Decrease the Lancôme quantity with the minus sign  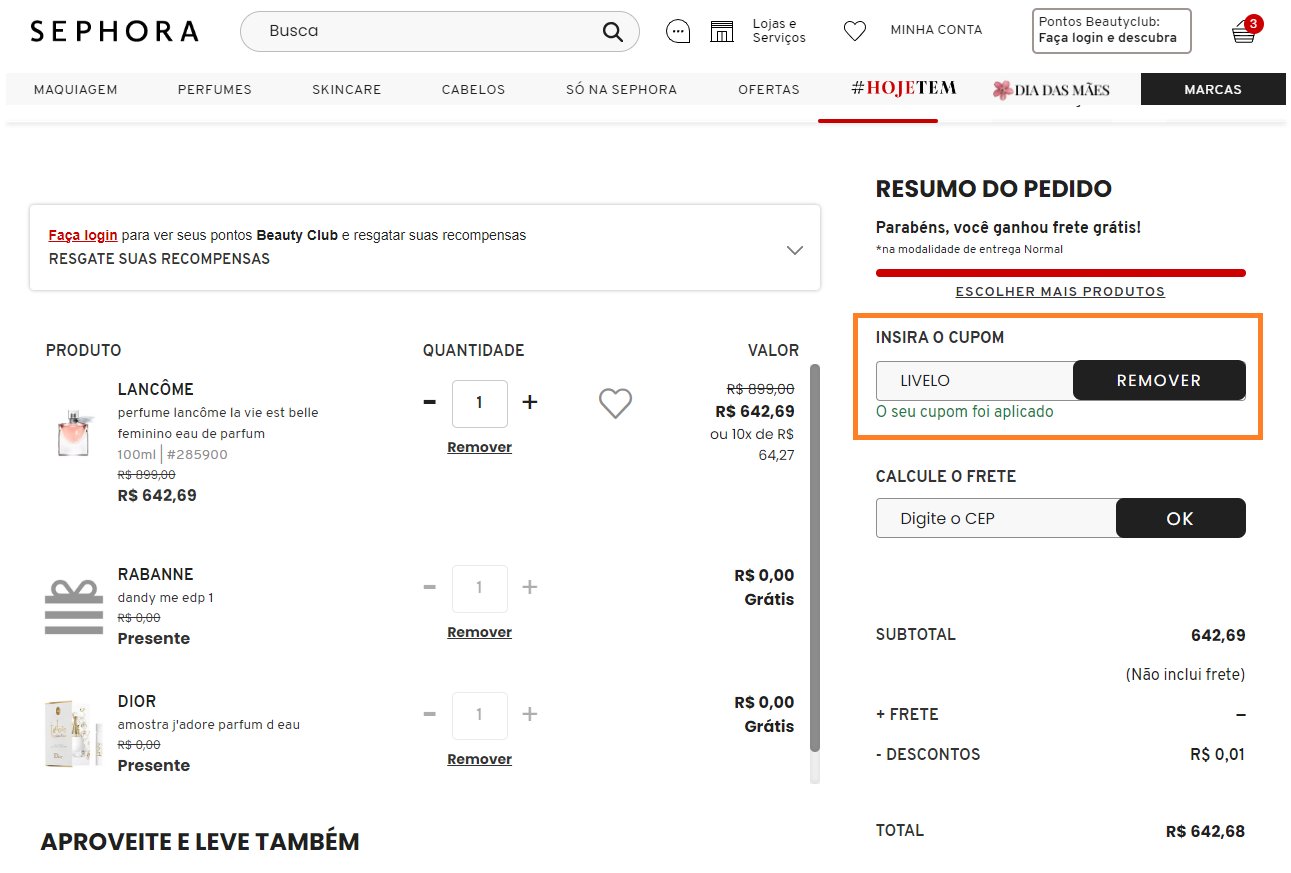[430, 402]
